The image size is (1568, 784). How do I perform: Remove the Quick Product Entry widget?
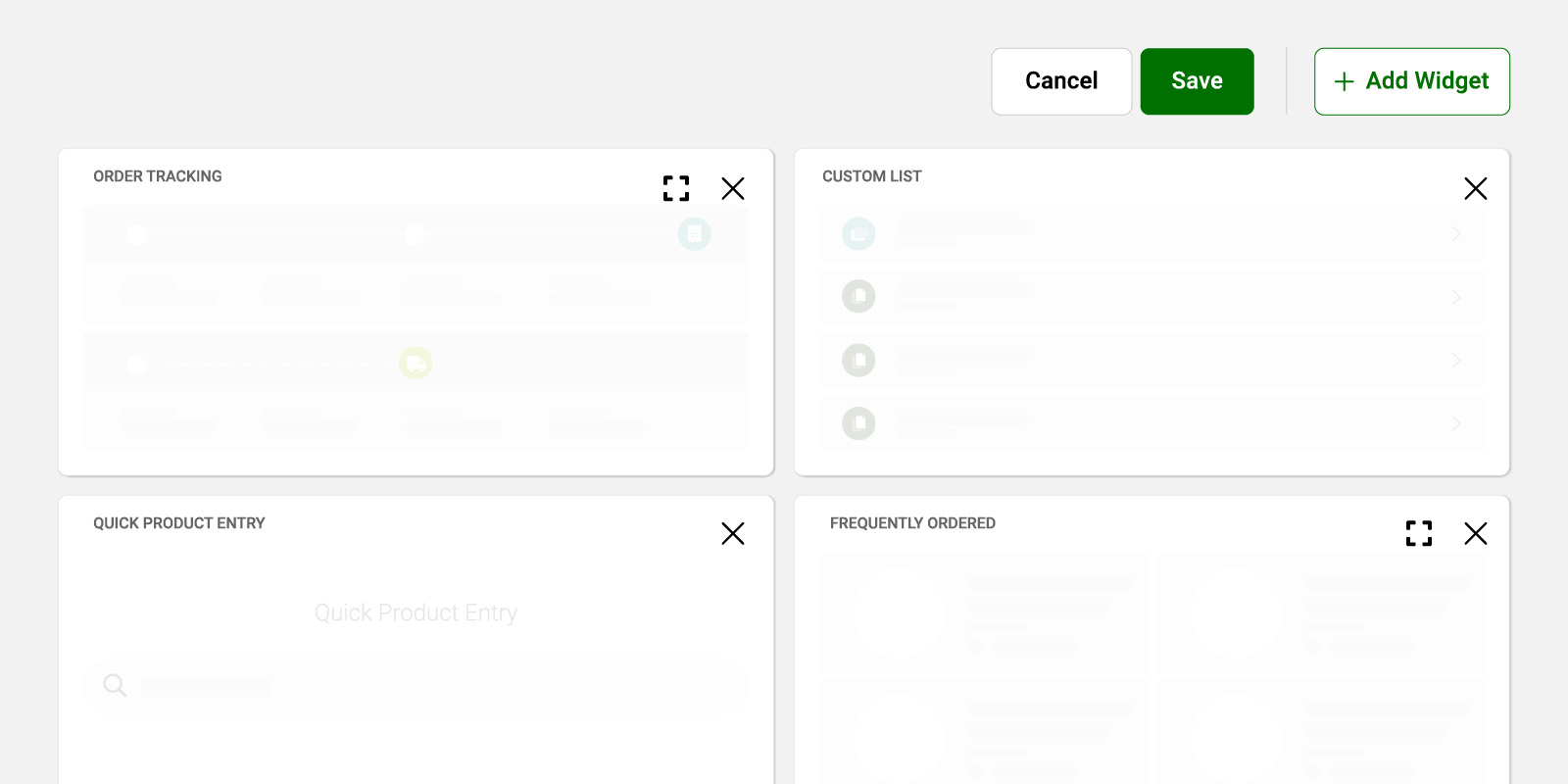pos(733,533)
